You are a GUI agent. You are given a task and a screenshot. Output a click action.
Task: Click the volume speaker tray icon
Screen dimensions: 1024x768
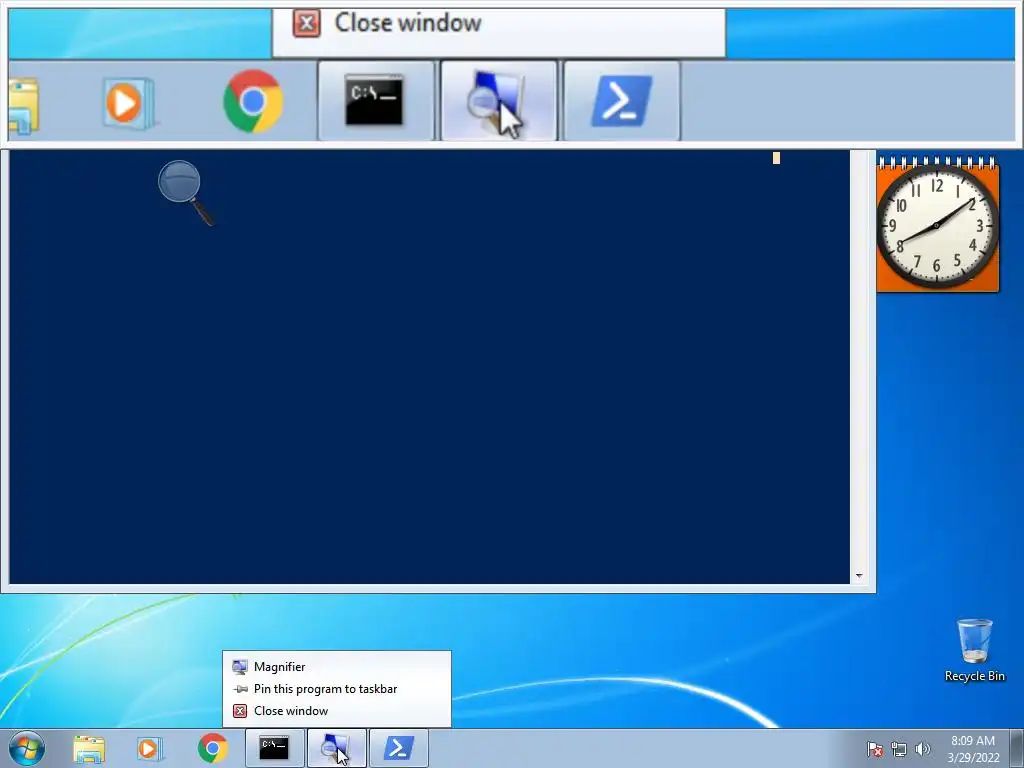pos(922,749)
